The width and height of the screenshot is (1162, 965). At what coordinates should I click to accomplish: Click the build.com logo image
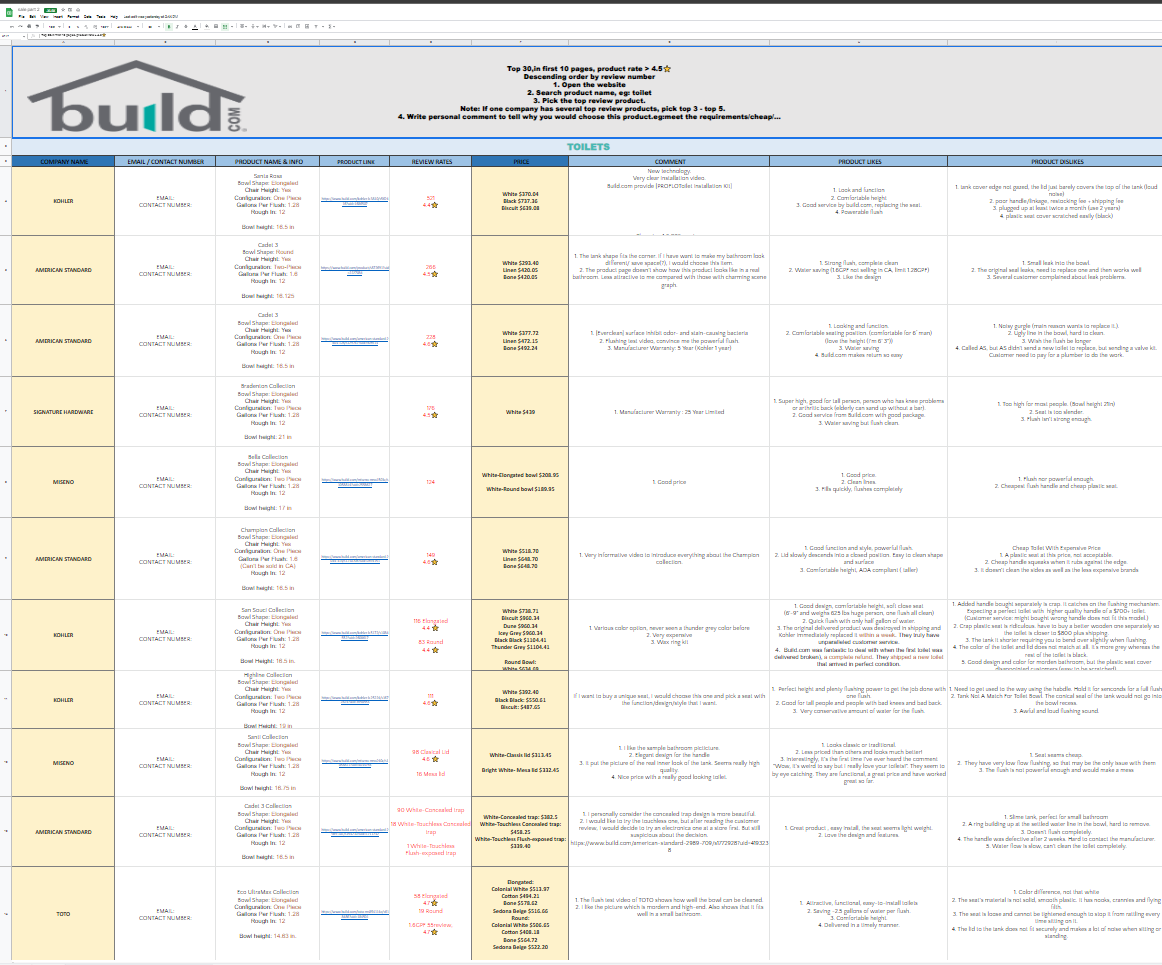pyautogui.click(x=136, y=97)
